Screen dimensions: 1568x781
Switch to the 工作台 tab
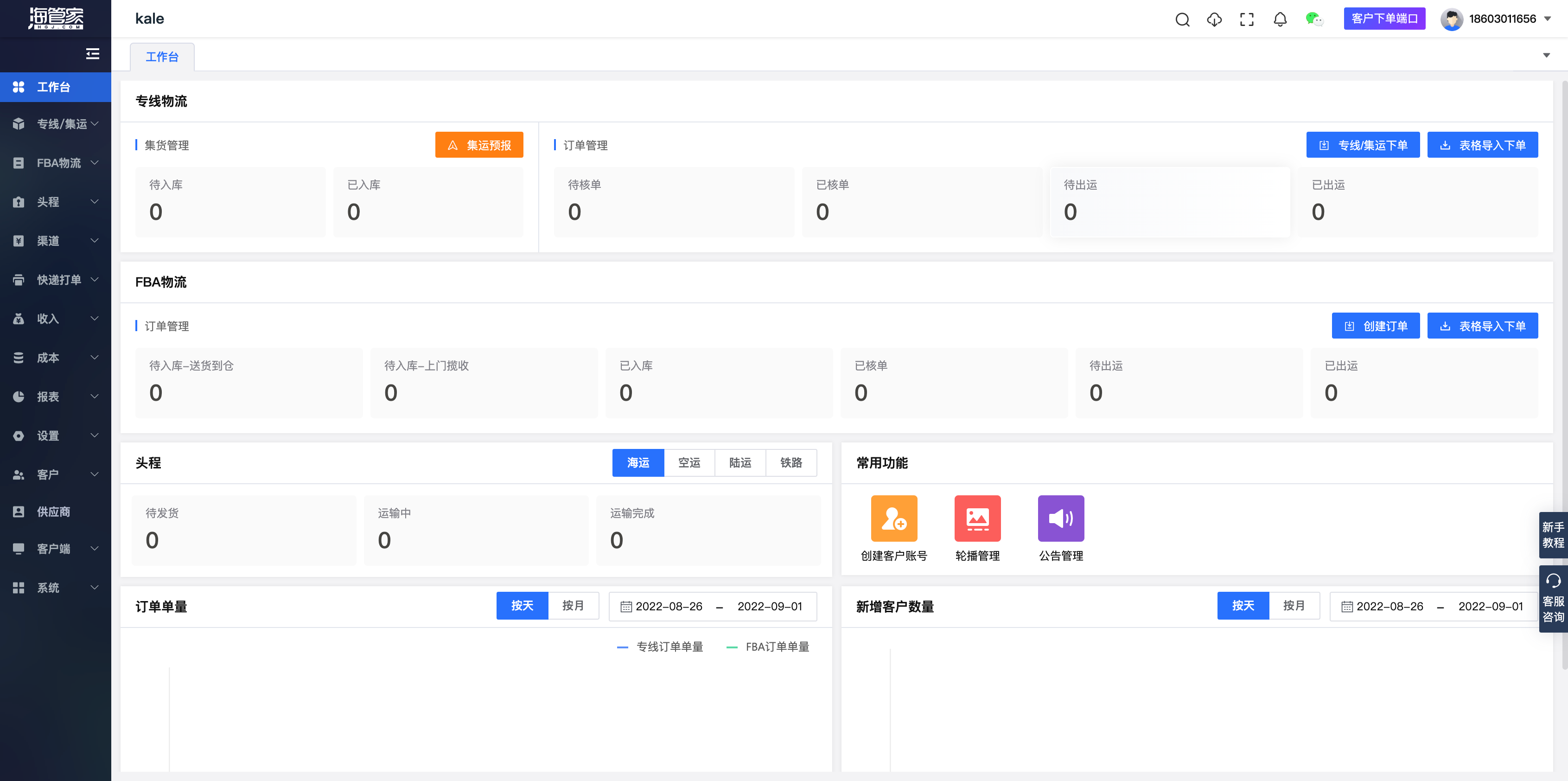click(x=162, y=57)
